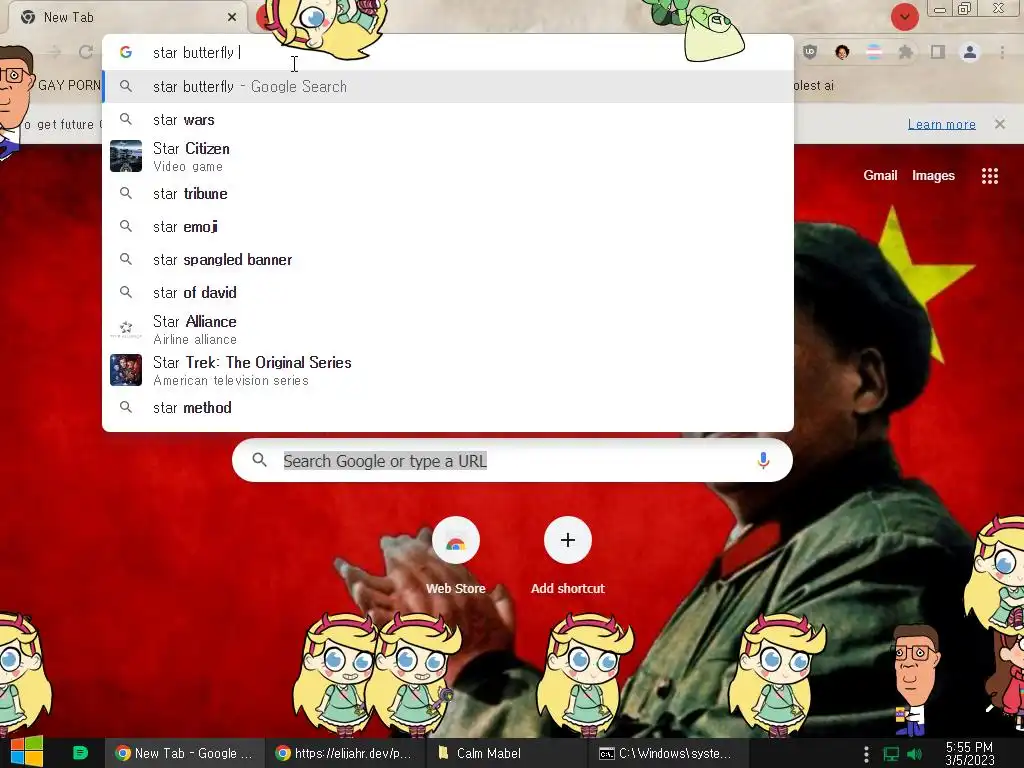The height and width of the screenshot is (768, 1024).
Task: Close the New Tab tab
Action: tap(232, 17)
